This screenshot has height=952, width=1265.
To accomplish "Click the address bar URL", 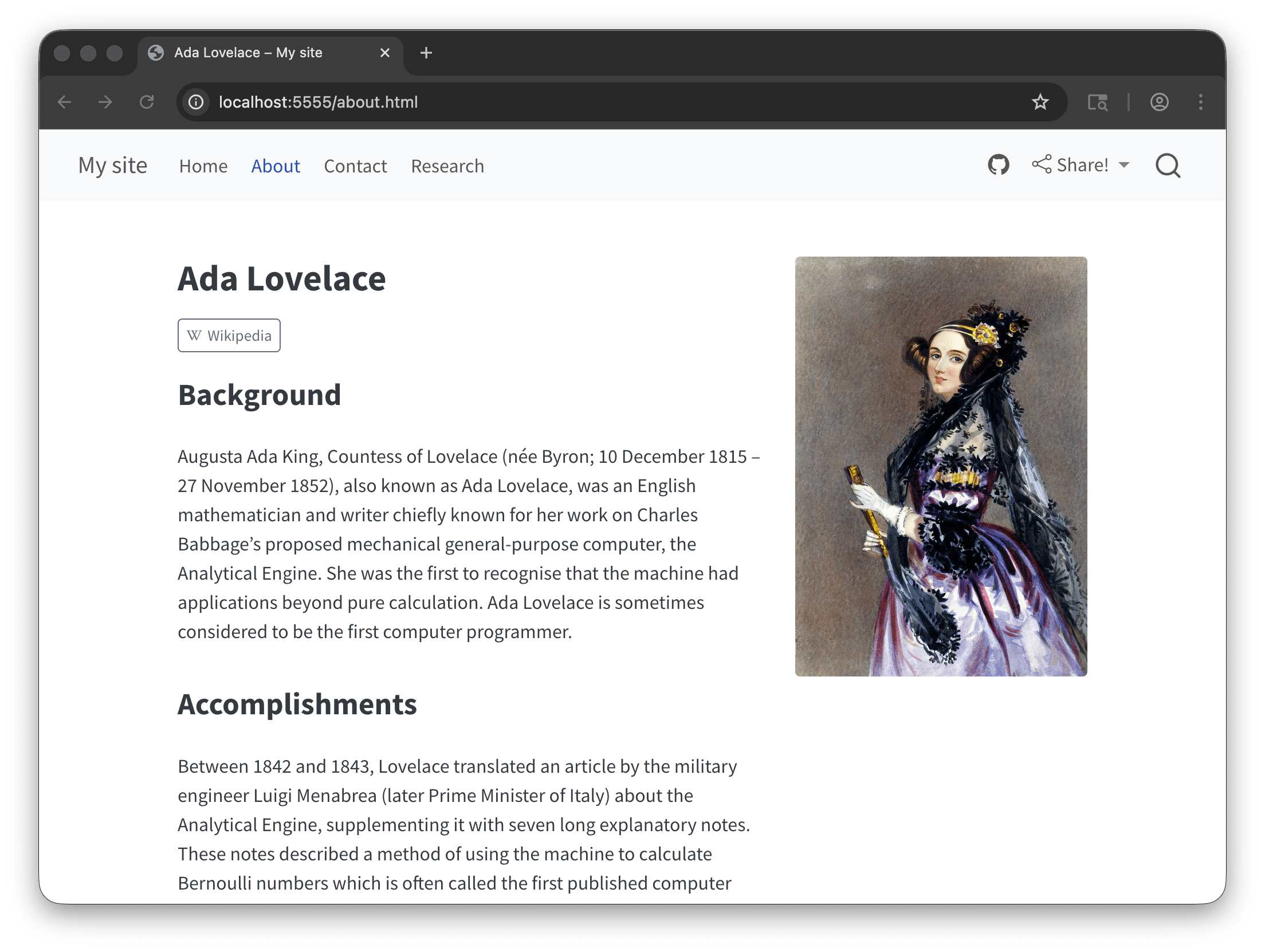I will (318, 102).
